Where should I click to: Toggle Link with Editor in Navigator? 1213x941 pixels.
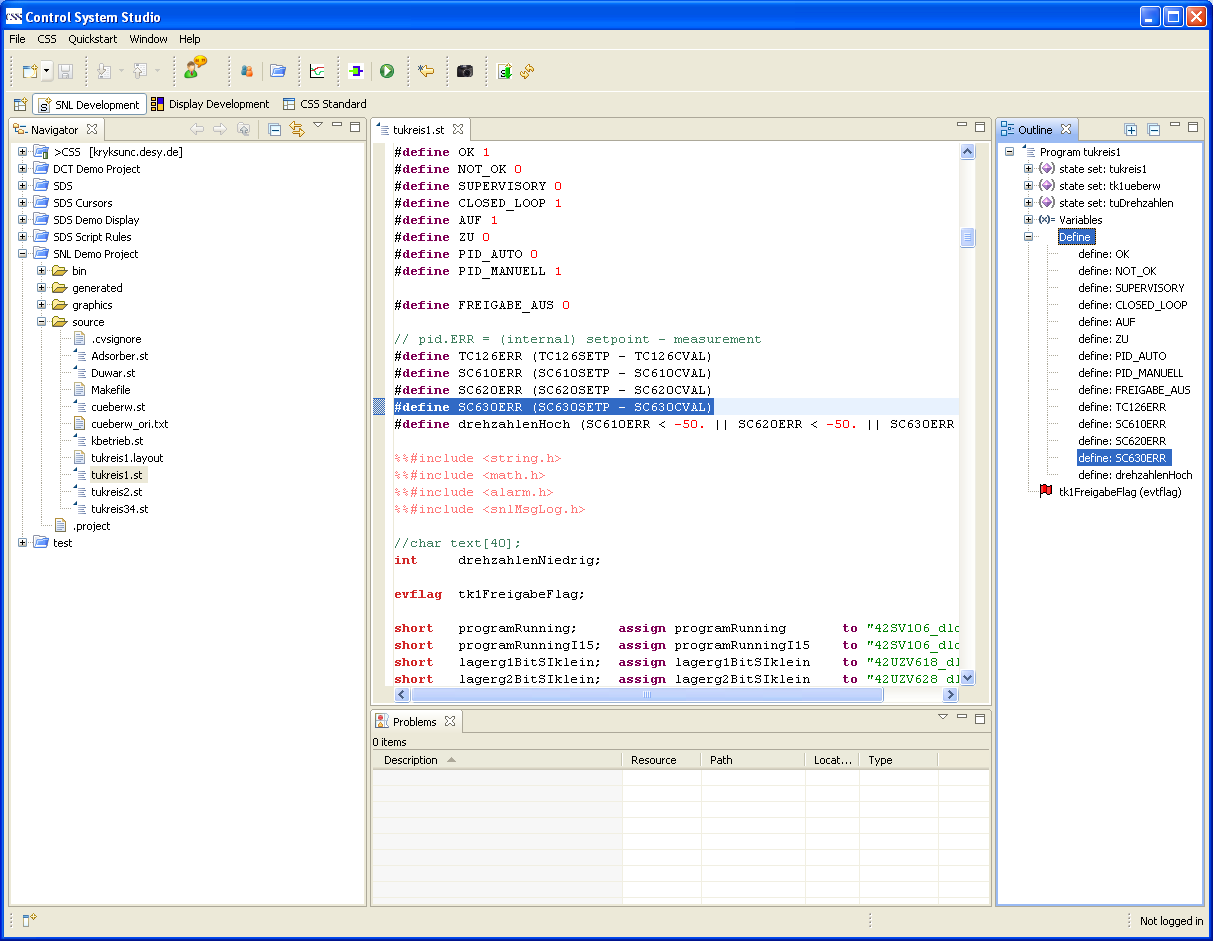[296, 129]
